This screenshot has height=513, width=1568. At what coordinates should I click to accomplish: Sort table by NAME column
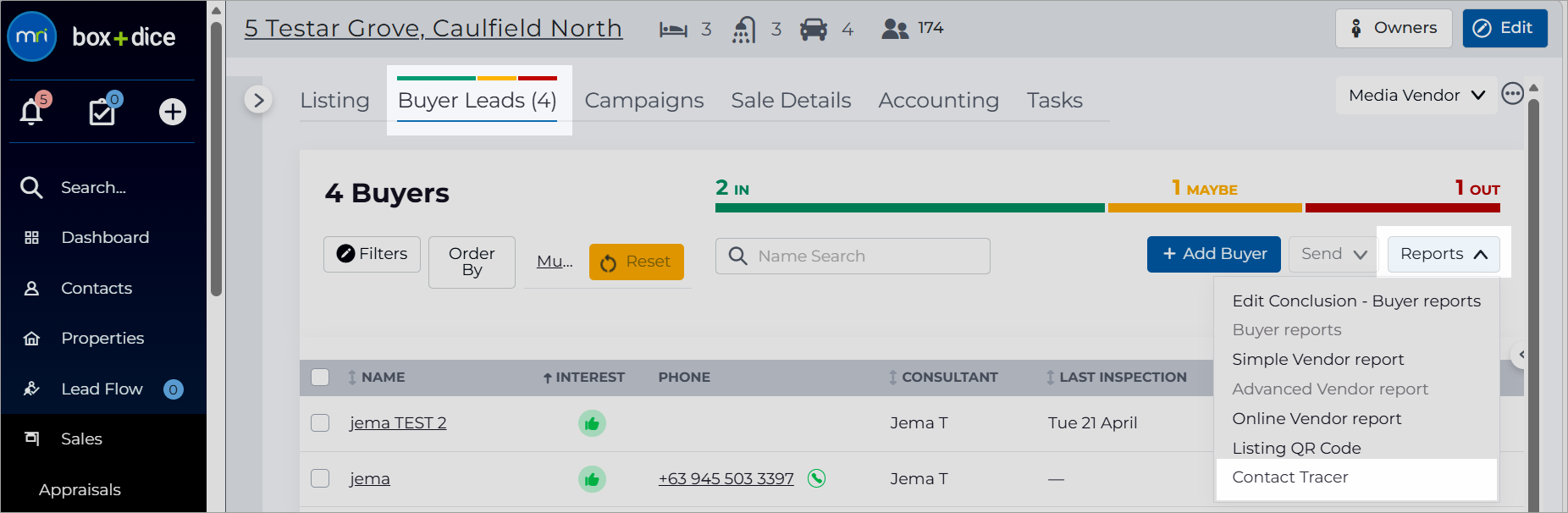coord(376,378)
